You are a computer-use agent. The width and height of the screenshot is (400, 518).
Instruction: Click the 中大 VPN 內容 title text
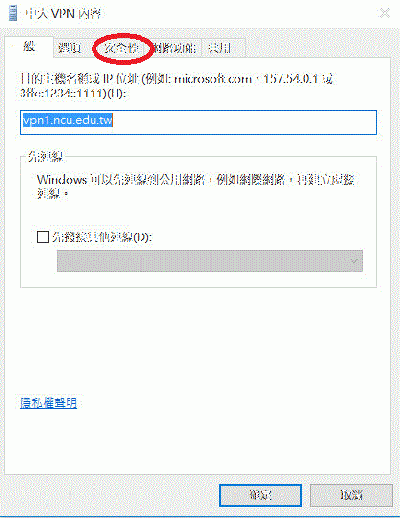63,14
